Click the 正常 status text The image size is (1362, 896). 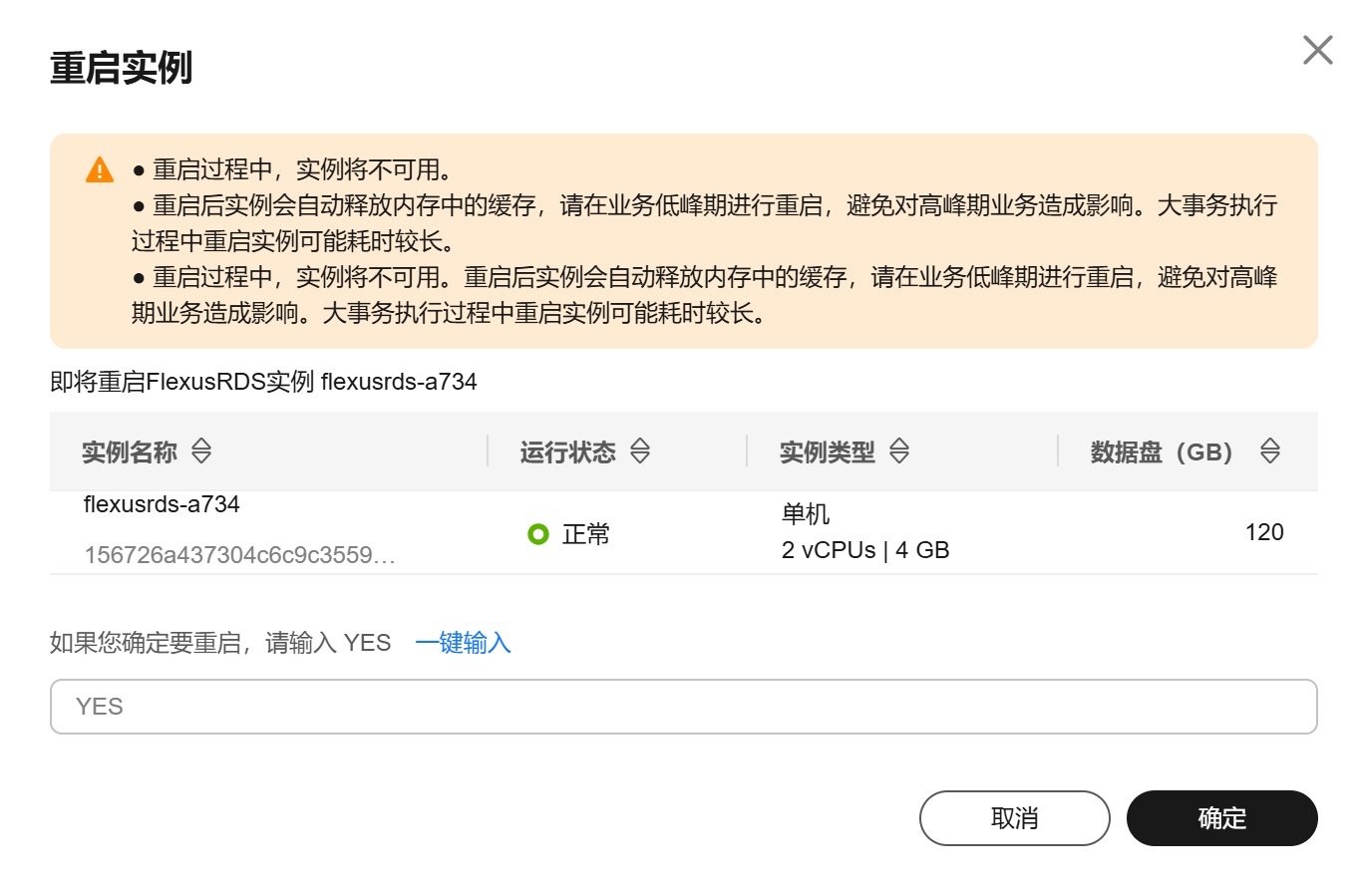tap(586, 535)
